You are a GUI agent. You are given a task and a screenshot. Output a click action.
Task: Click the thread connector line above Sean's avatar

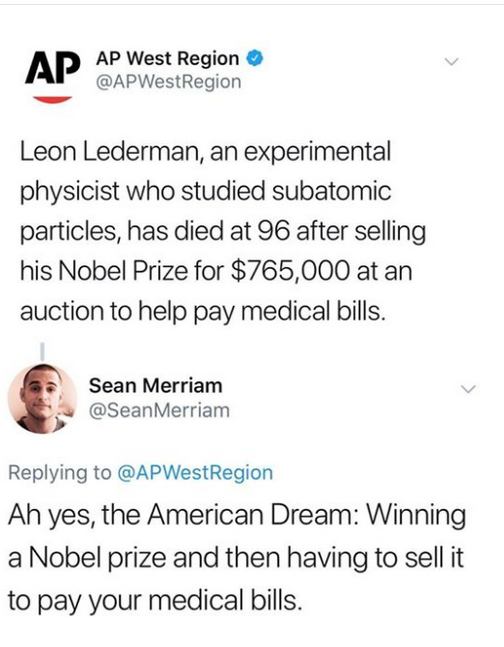pyautogui.click(x=42, y=351)
